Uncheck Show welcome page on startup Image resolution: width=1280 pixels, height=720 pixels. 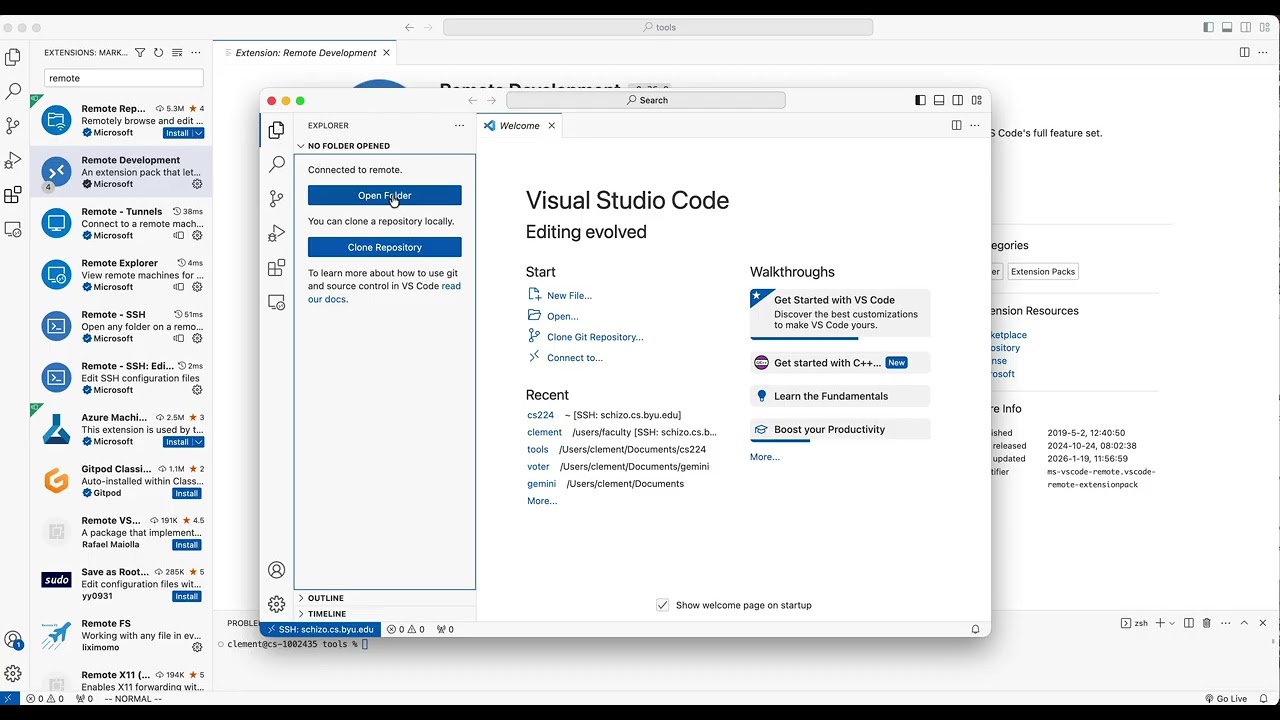(662, 605)
